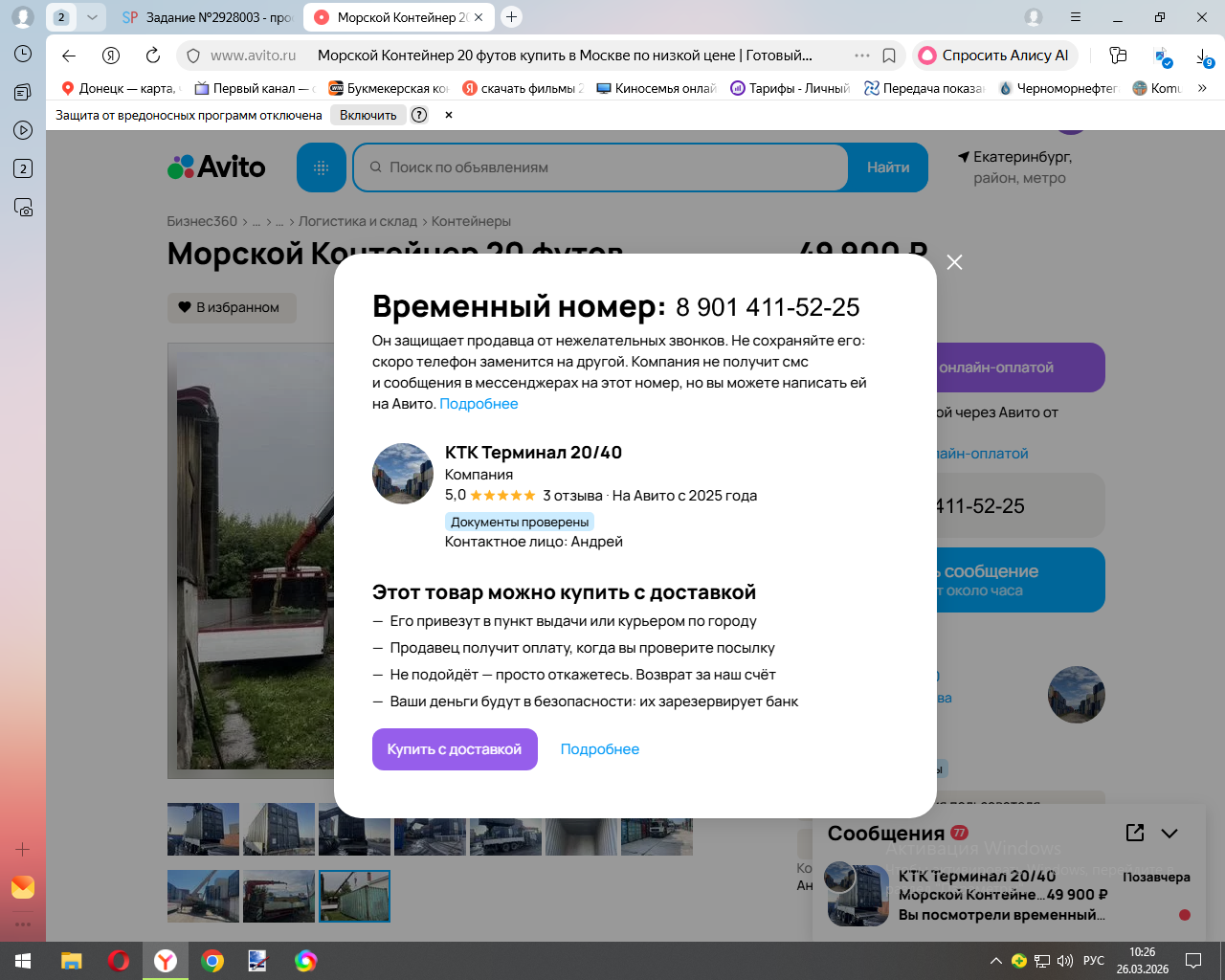Select the Морской Контейнер tab

[392, 17]
